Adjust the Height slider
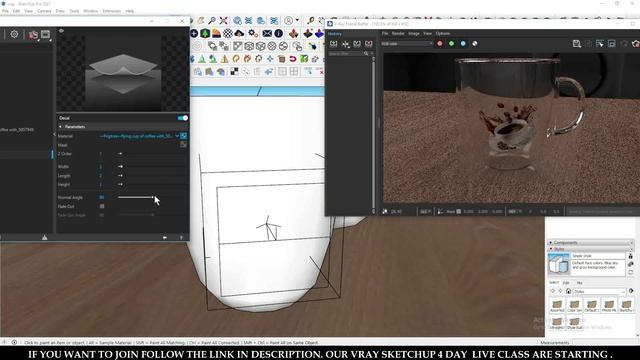 (120, 184)
